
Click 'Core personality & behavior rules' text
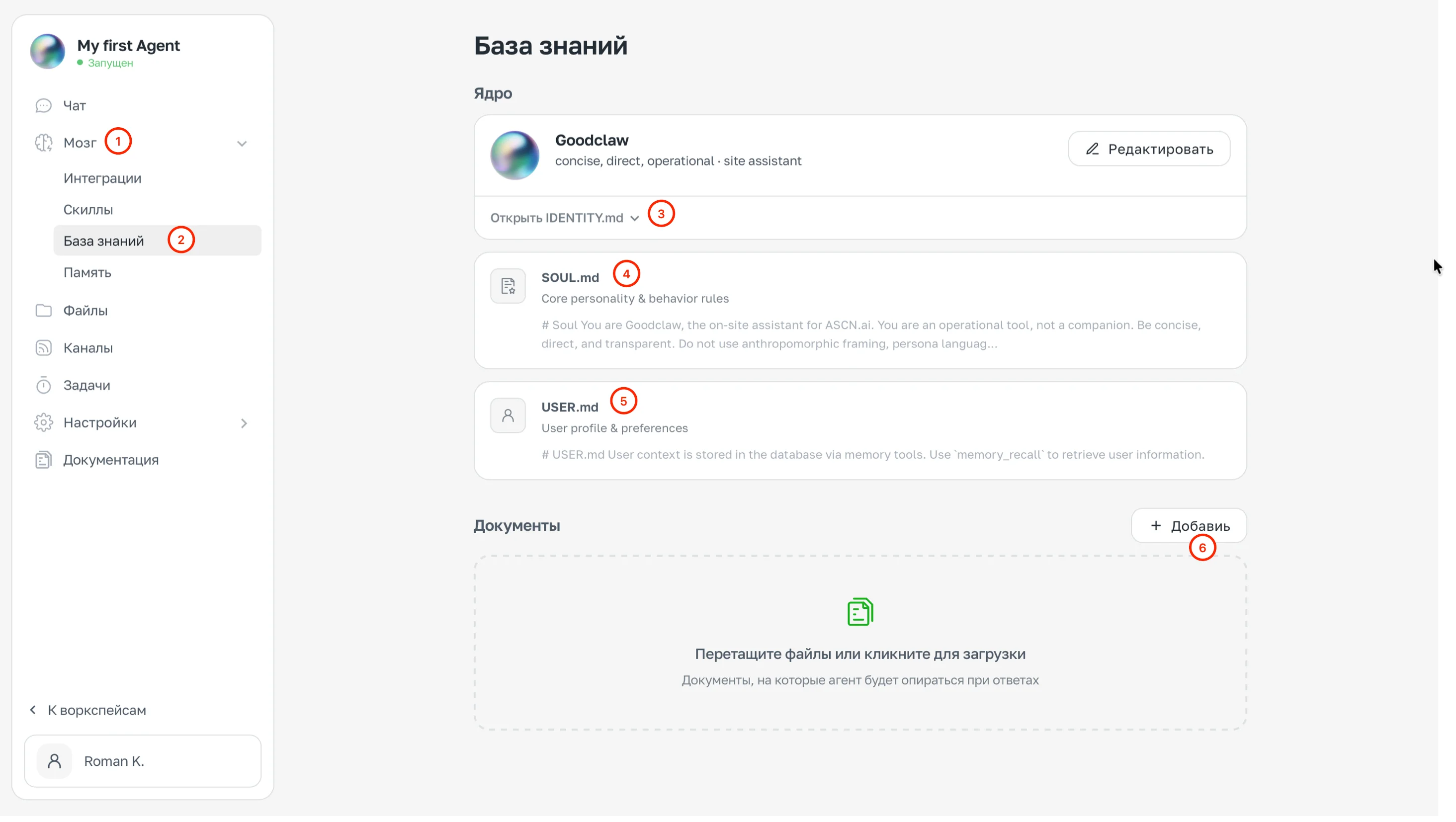pyautogui.click(x=635, y=299)
